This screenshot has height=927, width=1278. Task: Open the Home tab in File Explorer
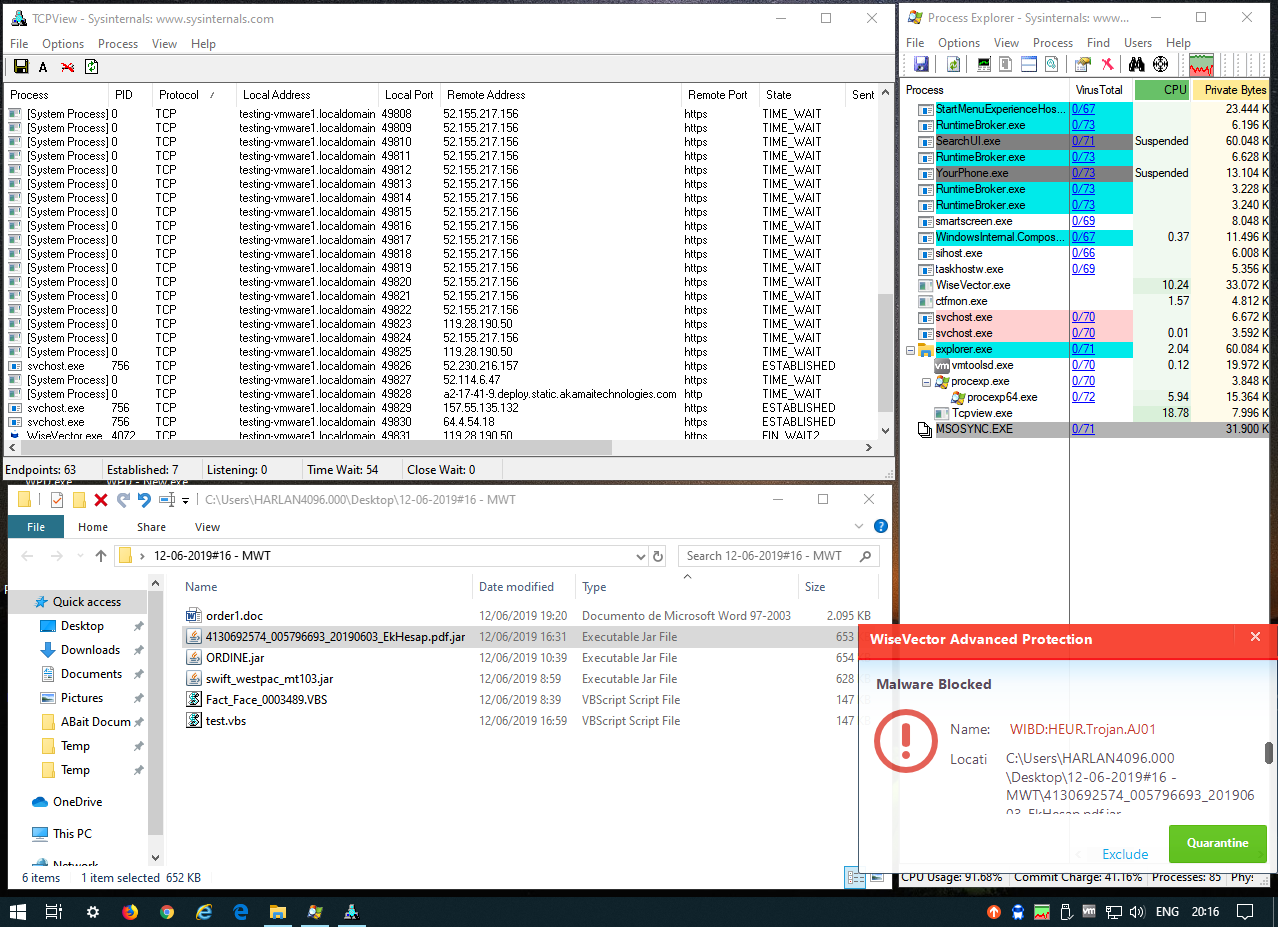93,527
